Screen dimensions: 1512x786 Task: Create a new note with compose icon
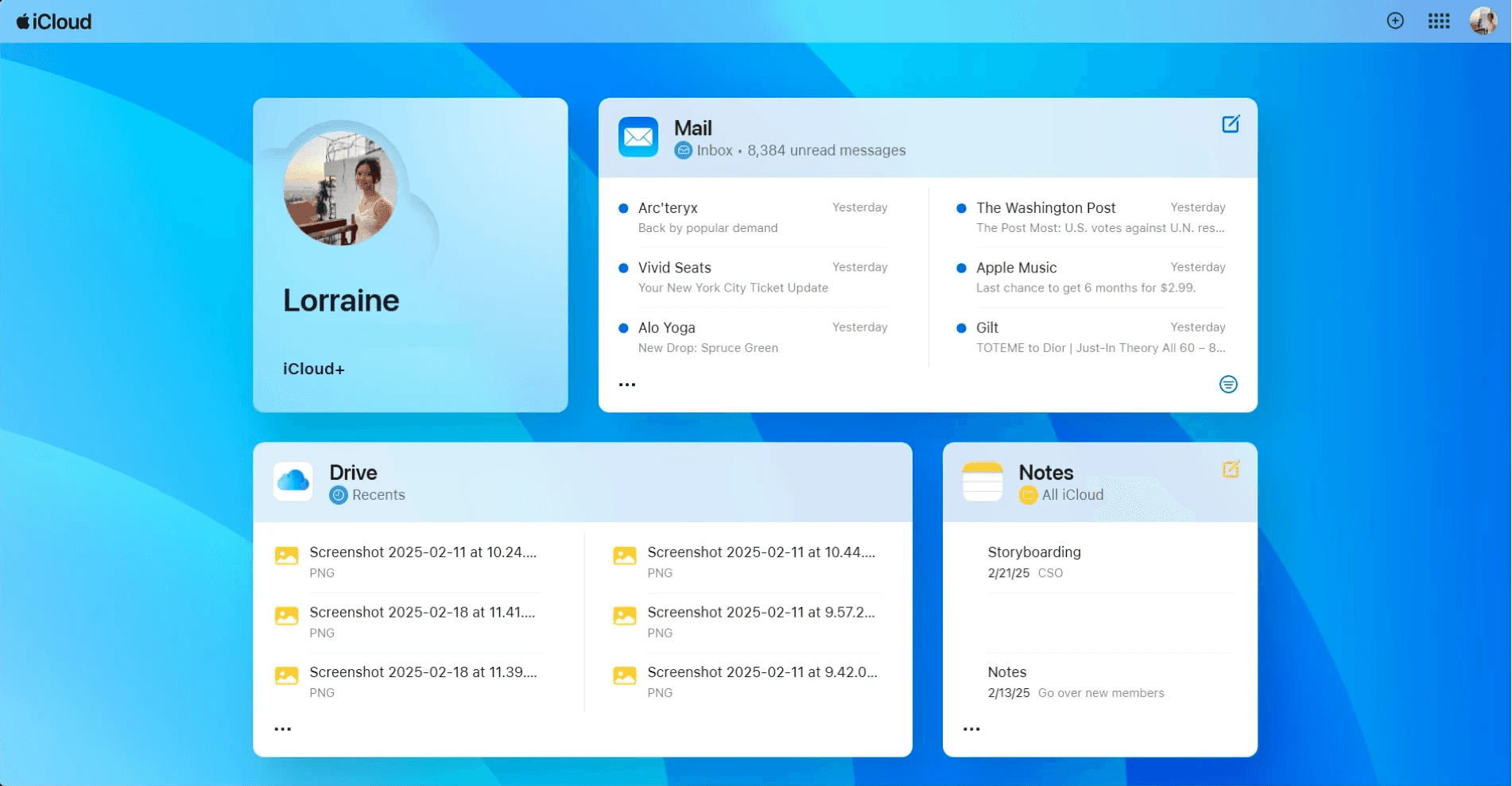pos(1231,469)
